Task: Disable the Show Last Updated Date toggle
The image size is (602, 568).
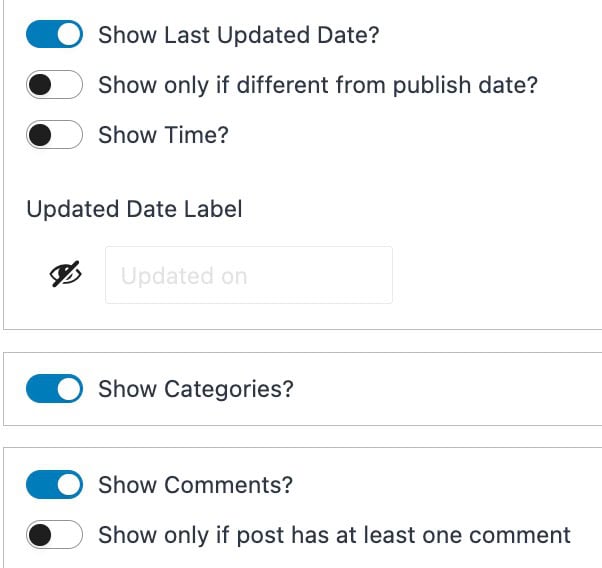Action: pyautogui.click(x=54, y=36)
